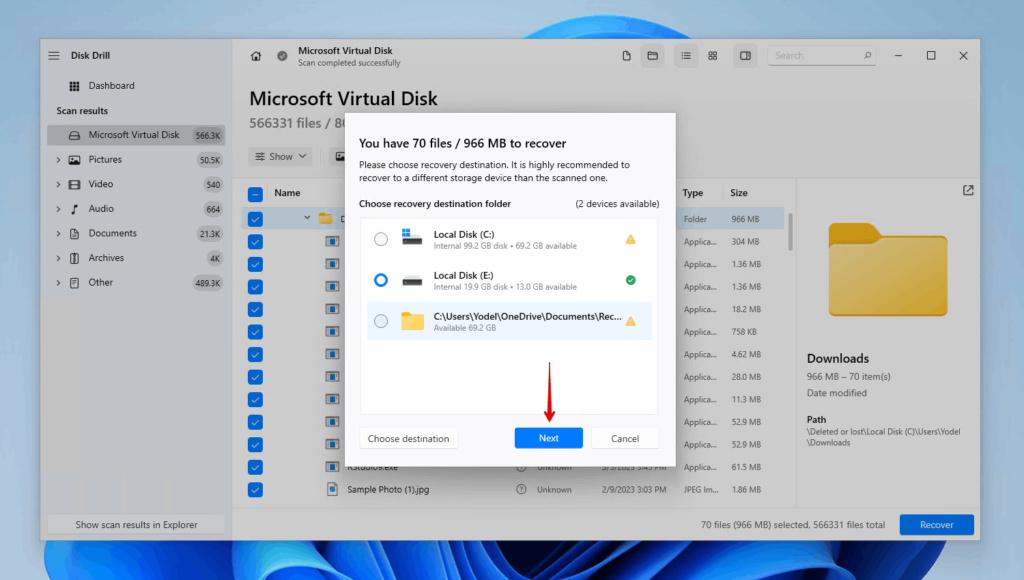Open the sidebar hamburger menu
The image size is (1024, 580).
[53, 55]
